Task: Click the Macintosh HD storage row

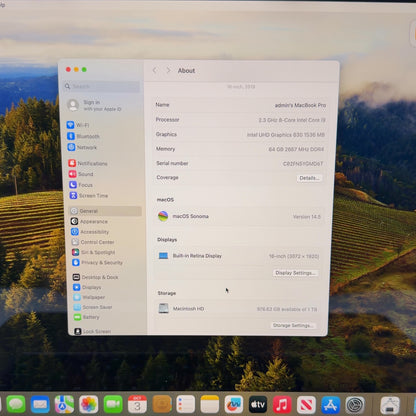Action: (x=237, y=309)
